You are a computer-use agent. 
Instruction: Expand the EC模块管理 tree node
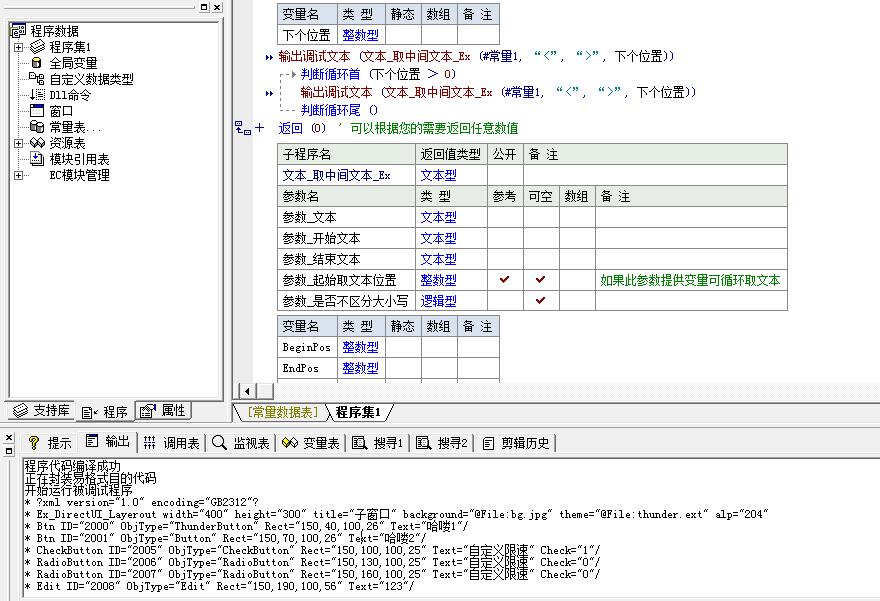(x=19, y=175)
